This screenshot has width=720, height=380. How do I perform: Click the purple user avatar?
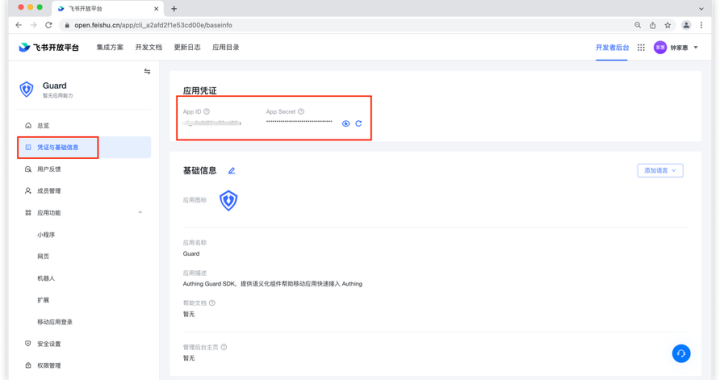(660, 47)
